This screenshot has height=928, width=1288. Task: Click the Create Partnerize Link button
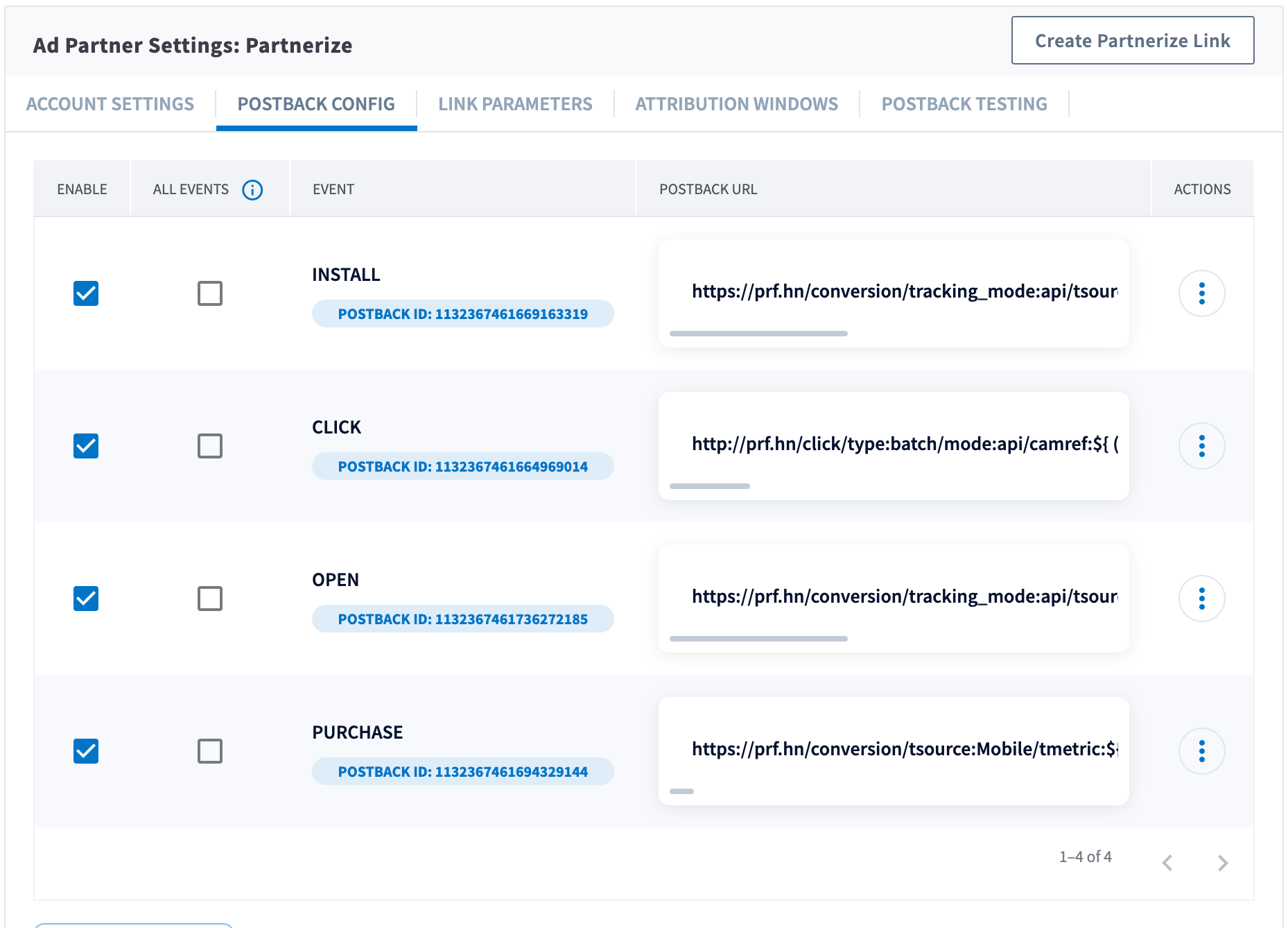[x=1133, y=40]
